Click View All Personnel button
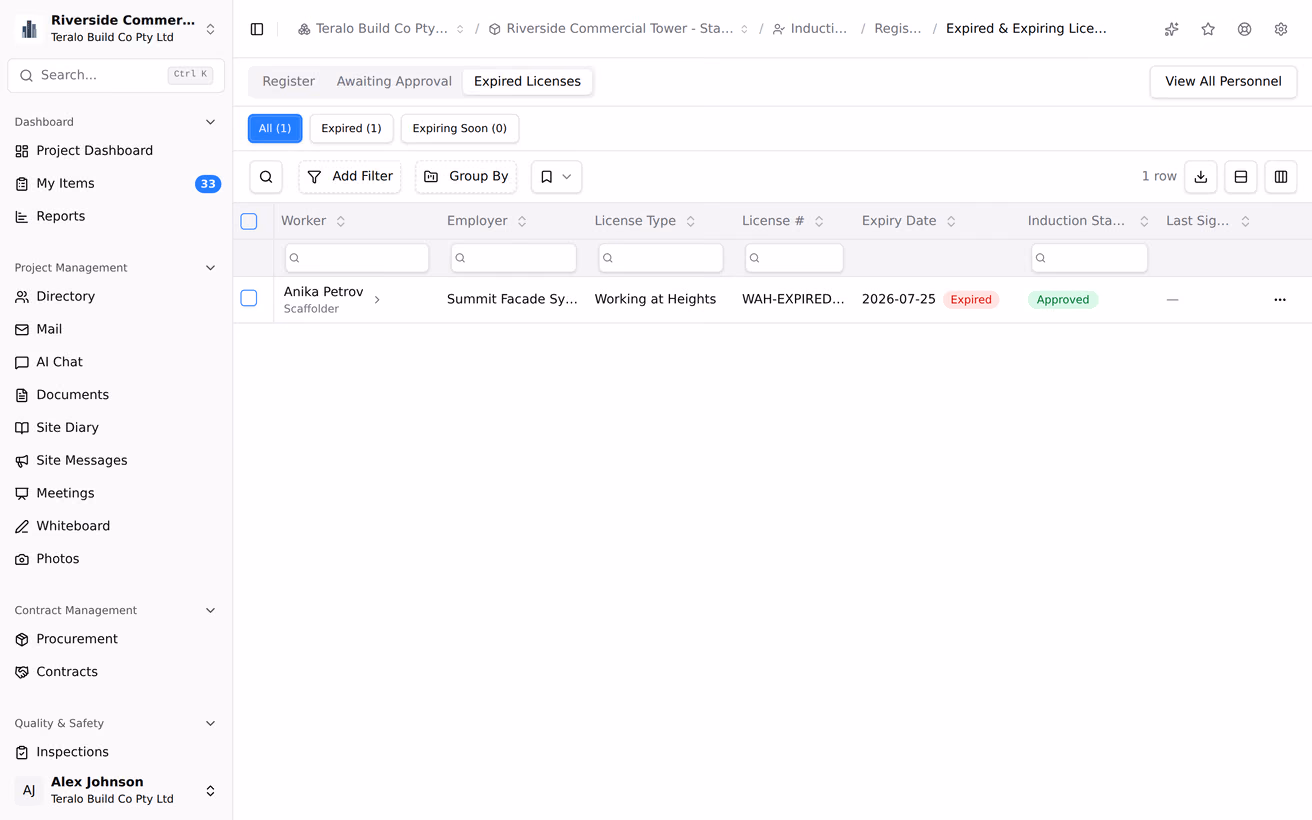 point(1223,82)
